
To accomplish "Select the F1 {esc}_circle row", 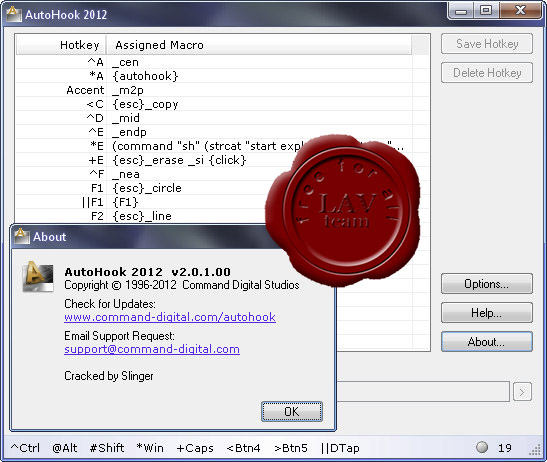I will point(223,188).
